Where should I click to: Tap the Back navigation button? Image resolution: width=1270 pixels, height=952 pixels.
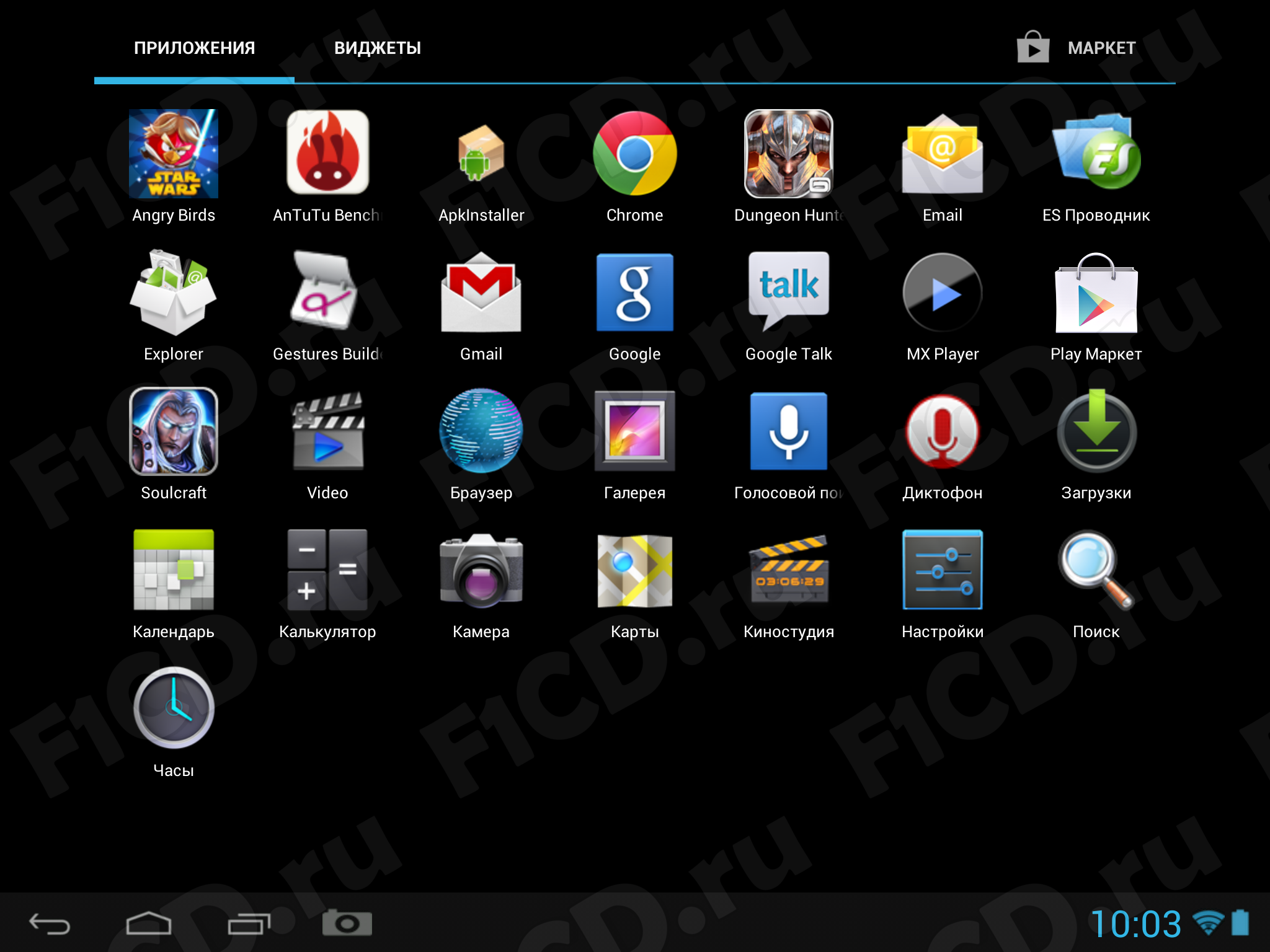50,923
